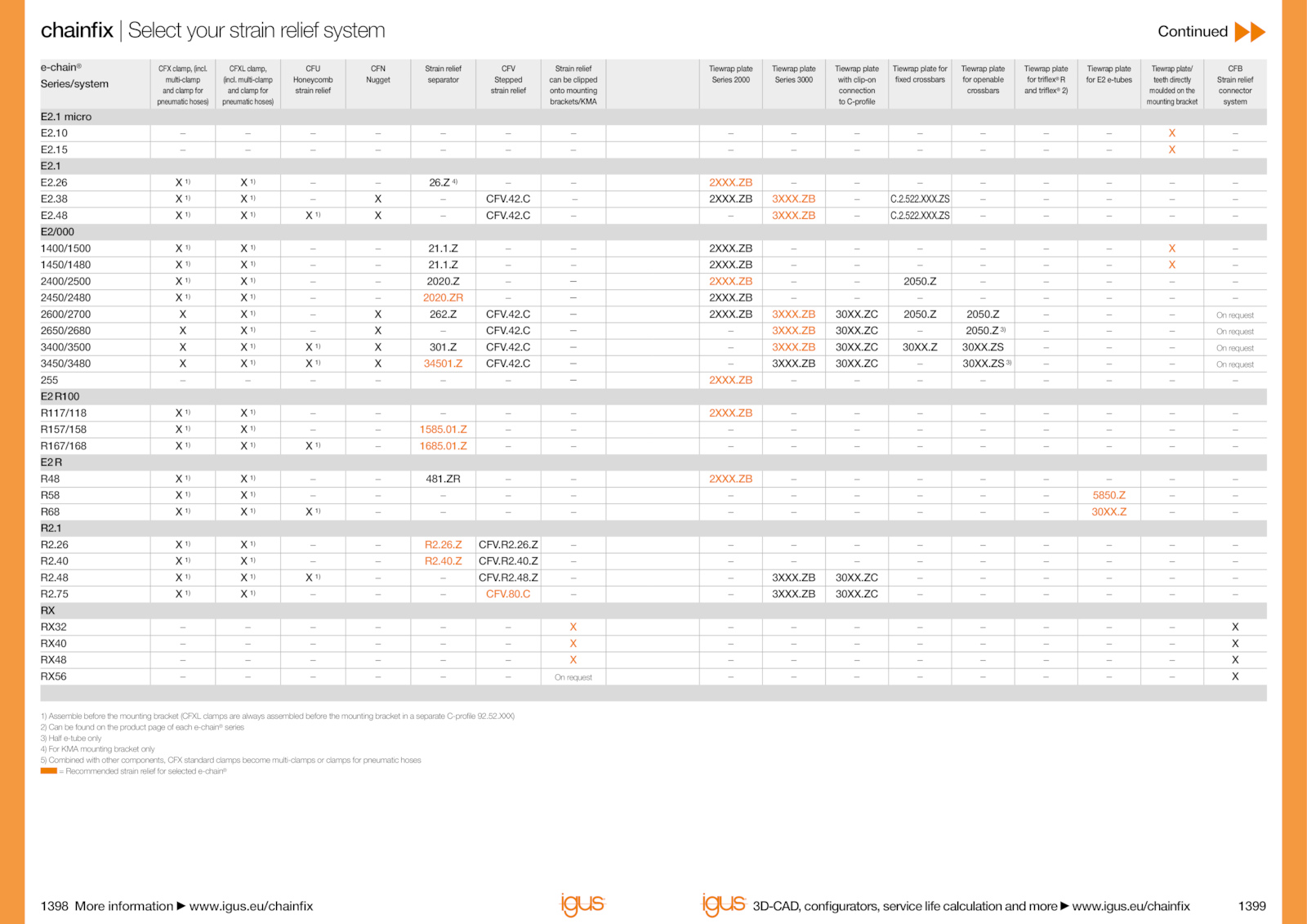Click the orange 'CFV.80.C' value
The image size is (1307, 924).
pyautogui.click(x=508, y=594)
